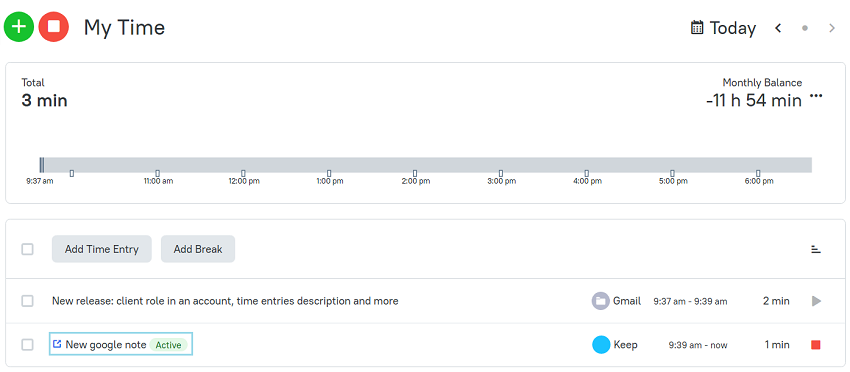
Task: Click the Gmail project label
Action: pyautogui.click(x=627, y=301)
